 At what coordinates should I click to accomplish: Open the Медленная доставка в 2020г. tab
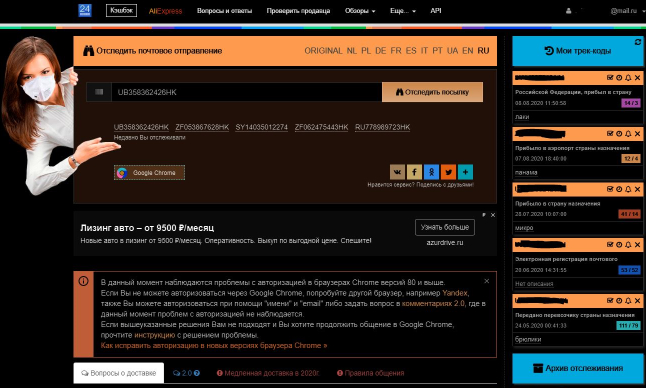268,373
